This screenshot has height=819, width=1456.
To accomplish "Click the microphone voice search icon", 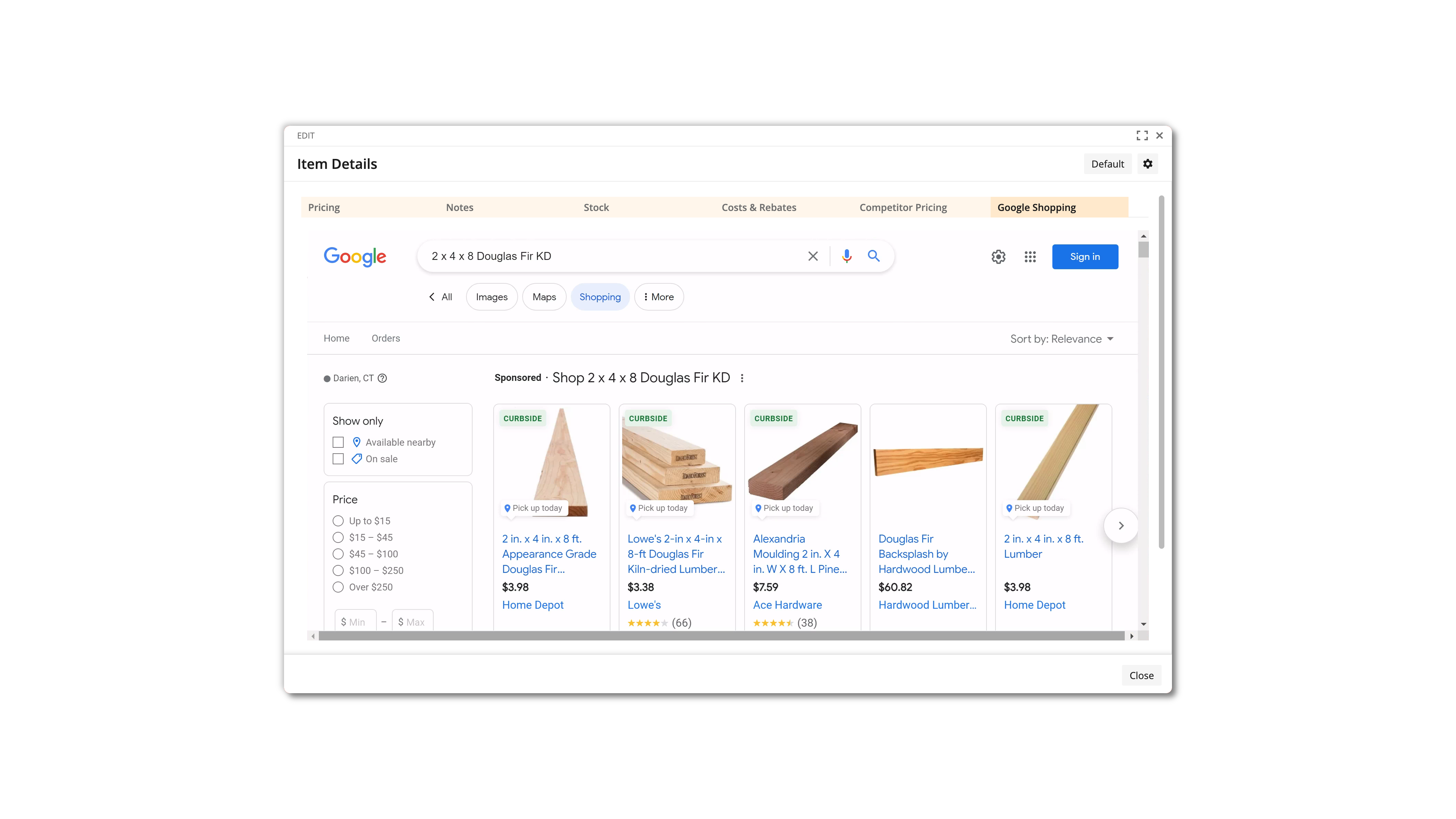I will (x=846, y=256).
